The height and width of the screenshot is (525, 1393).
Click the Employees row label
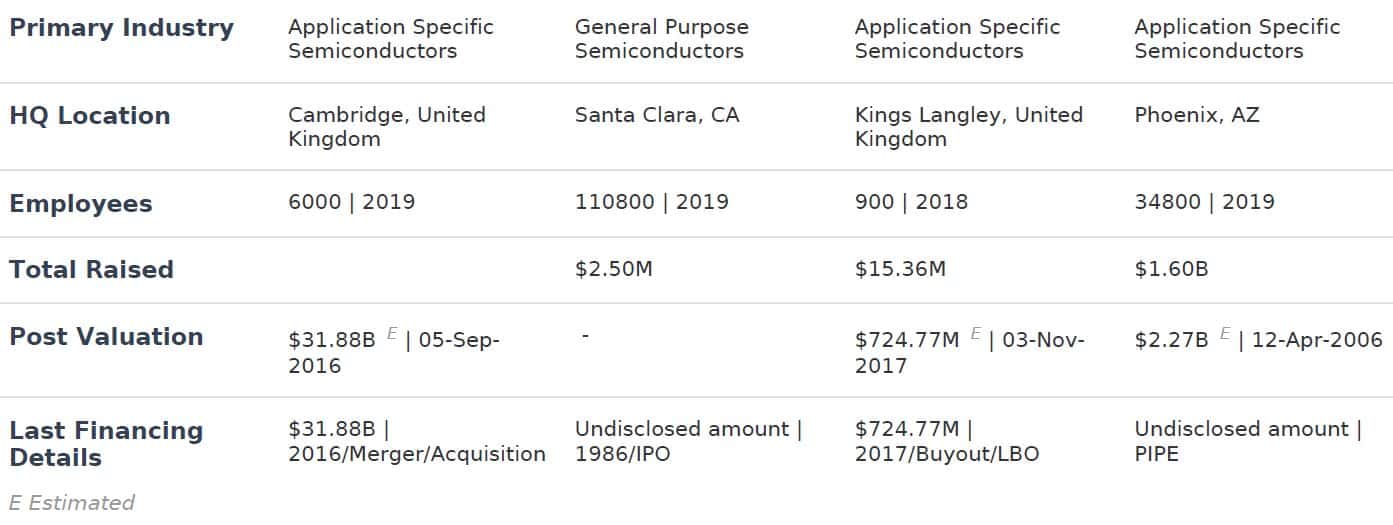(81, 204)
